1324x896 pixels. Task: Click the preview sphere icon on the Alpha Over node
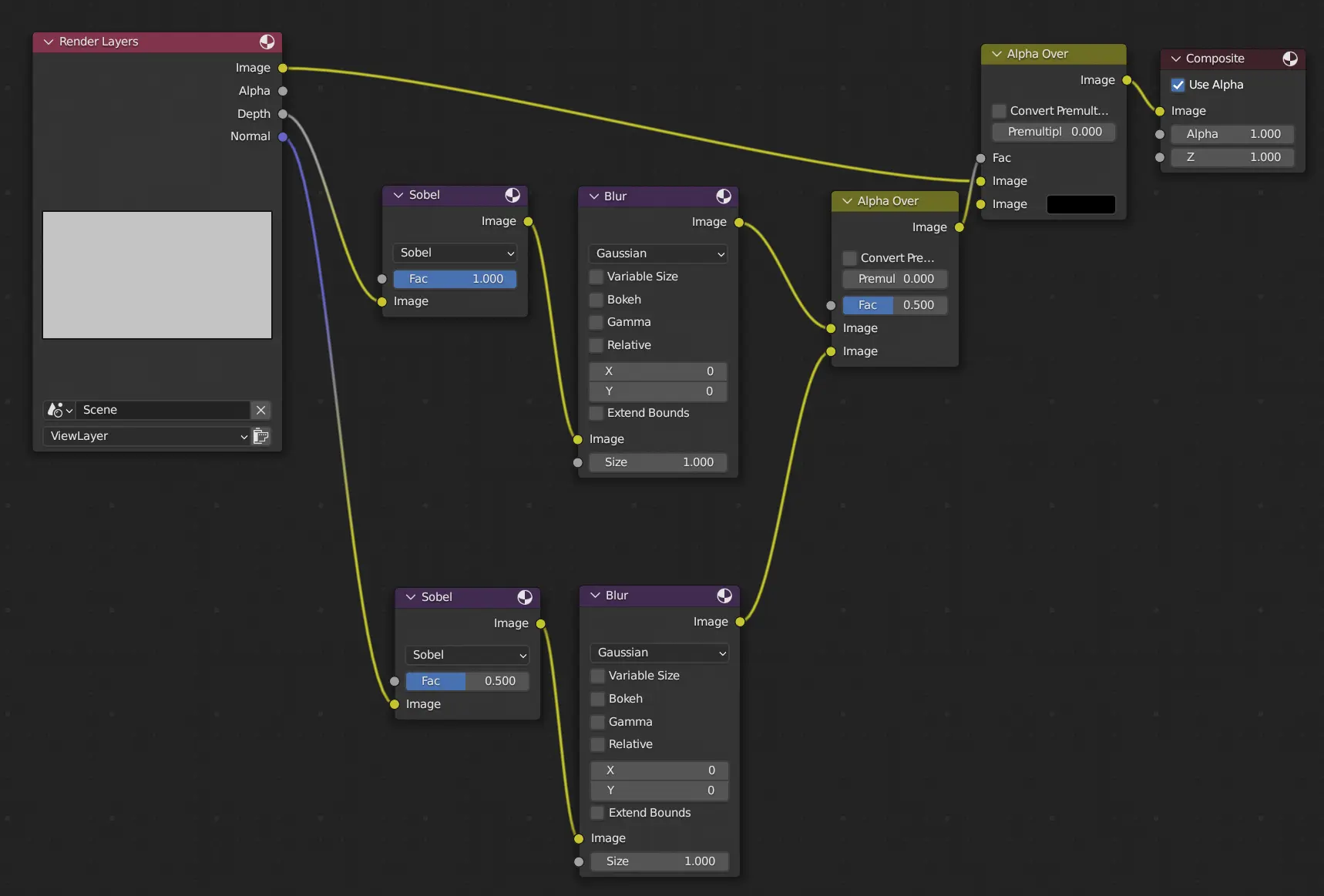pos(1113,54)
